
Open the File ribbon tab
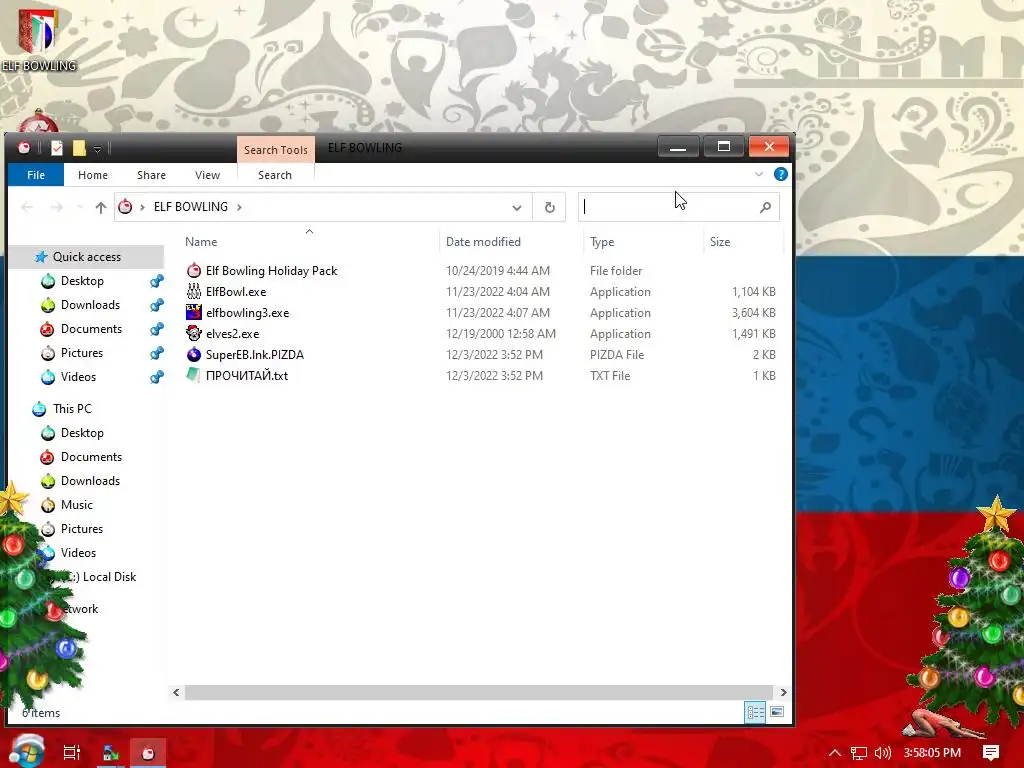36,175
